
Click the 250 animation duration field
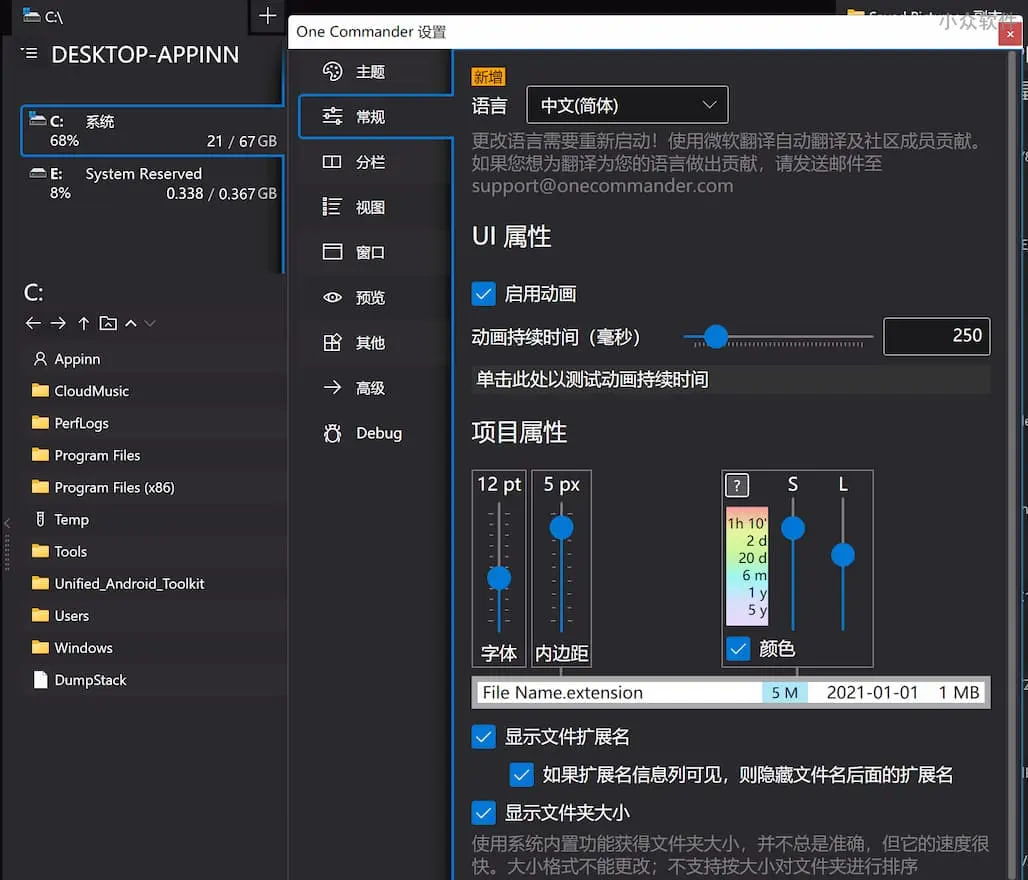coord(936,336)
